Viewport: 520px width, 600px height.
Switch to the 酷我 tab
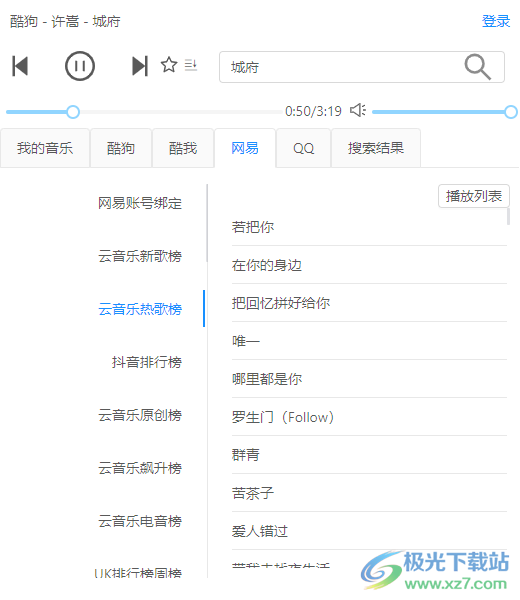(183, 148)
